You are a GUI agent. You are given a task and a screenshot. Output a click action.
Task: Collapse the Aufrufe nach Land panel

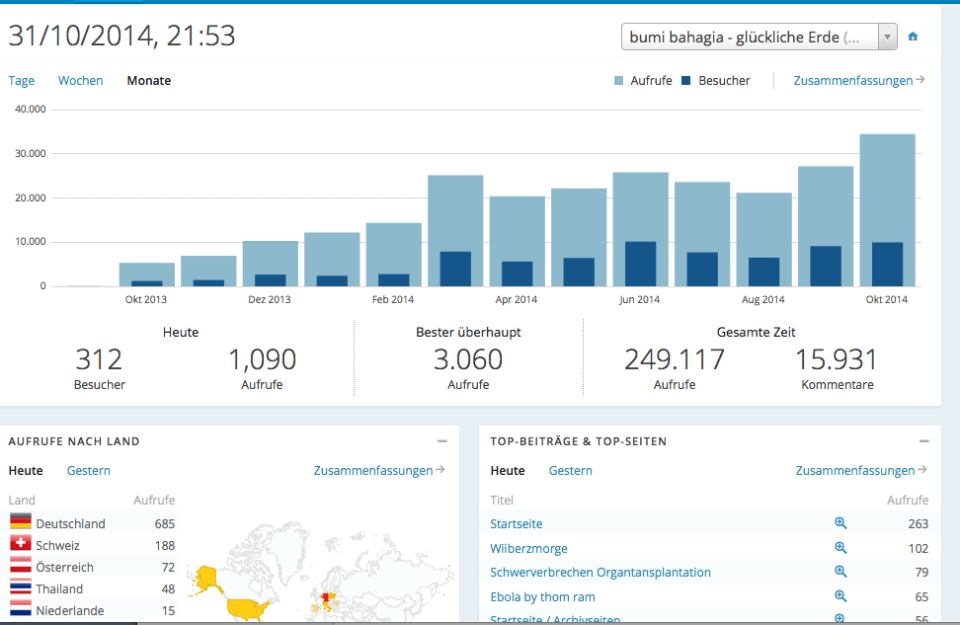point(442,441)
